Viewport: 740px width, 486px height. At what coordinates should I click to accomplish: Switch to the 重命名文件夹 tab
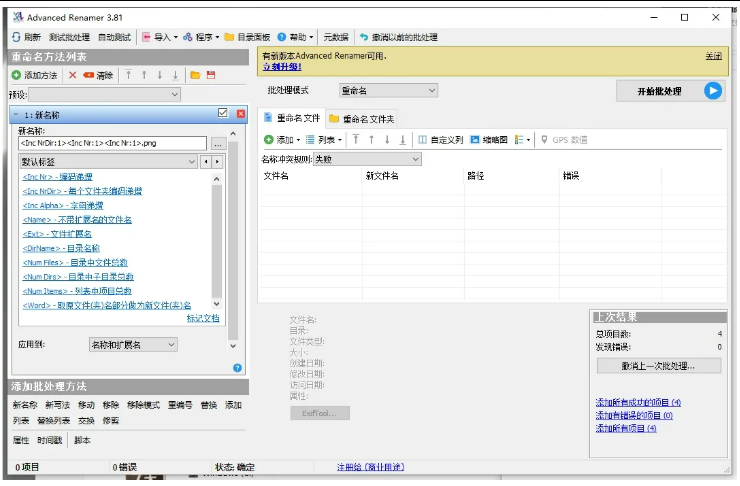362,119
